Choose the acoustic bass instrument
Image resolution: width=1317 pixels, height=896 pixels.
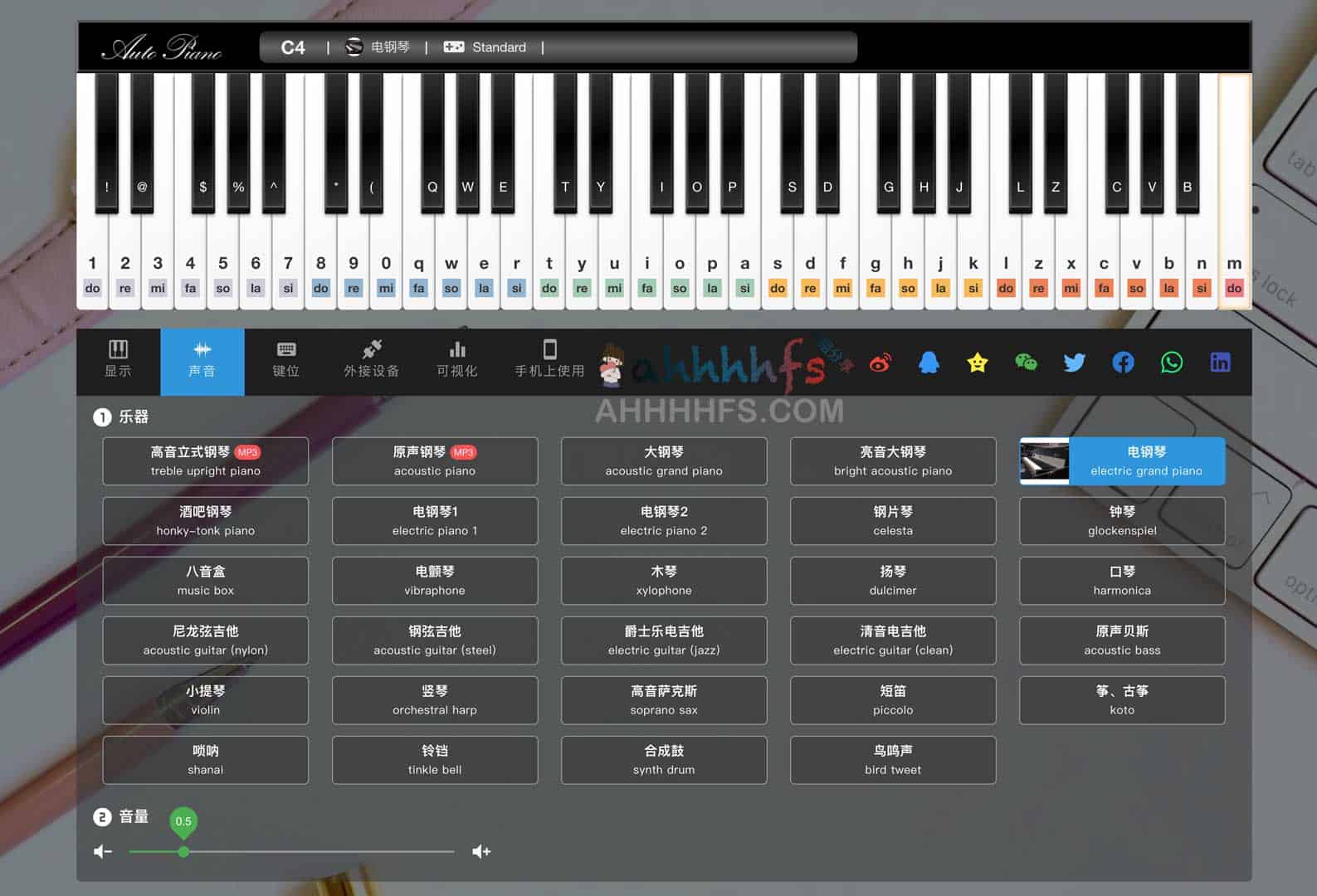pyautogui.click(x=1122, y=640)
